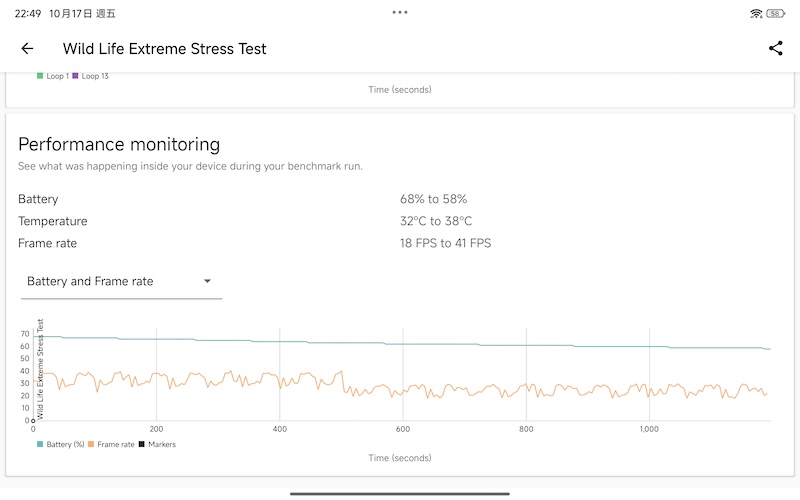Screen dimensions: 800x500
Task: Toggle the Battery (%) series legend
Action: pyautogui.click(x=60, y=444)
